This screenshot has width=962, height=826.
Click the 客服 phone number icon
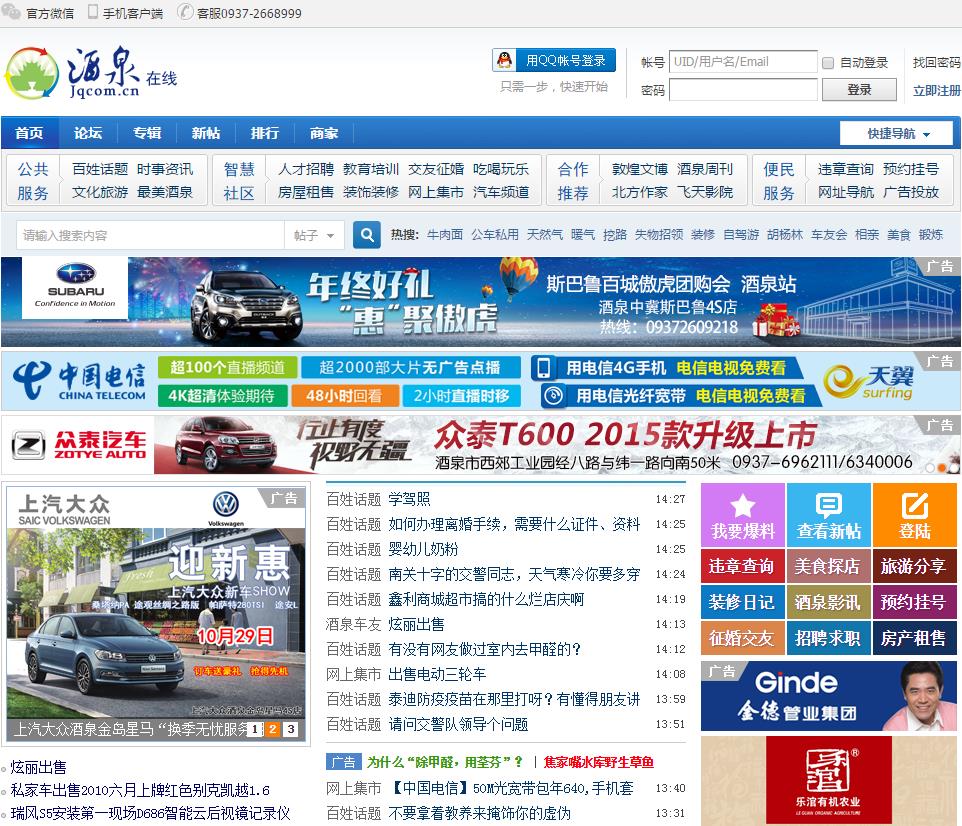(185, 12)
